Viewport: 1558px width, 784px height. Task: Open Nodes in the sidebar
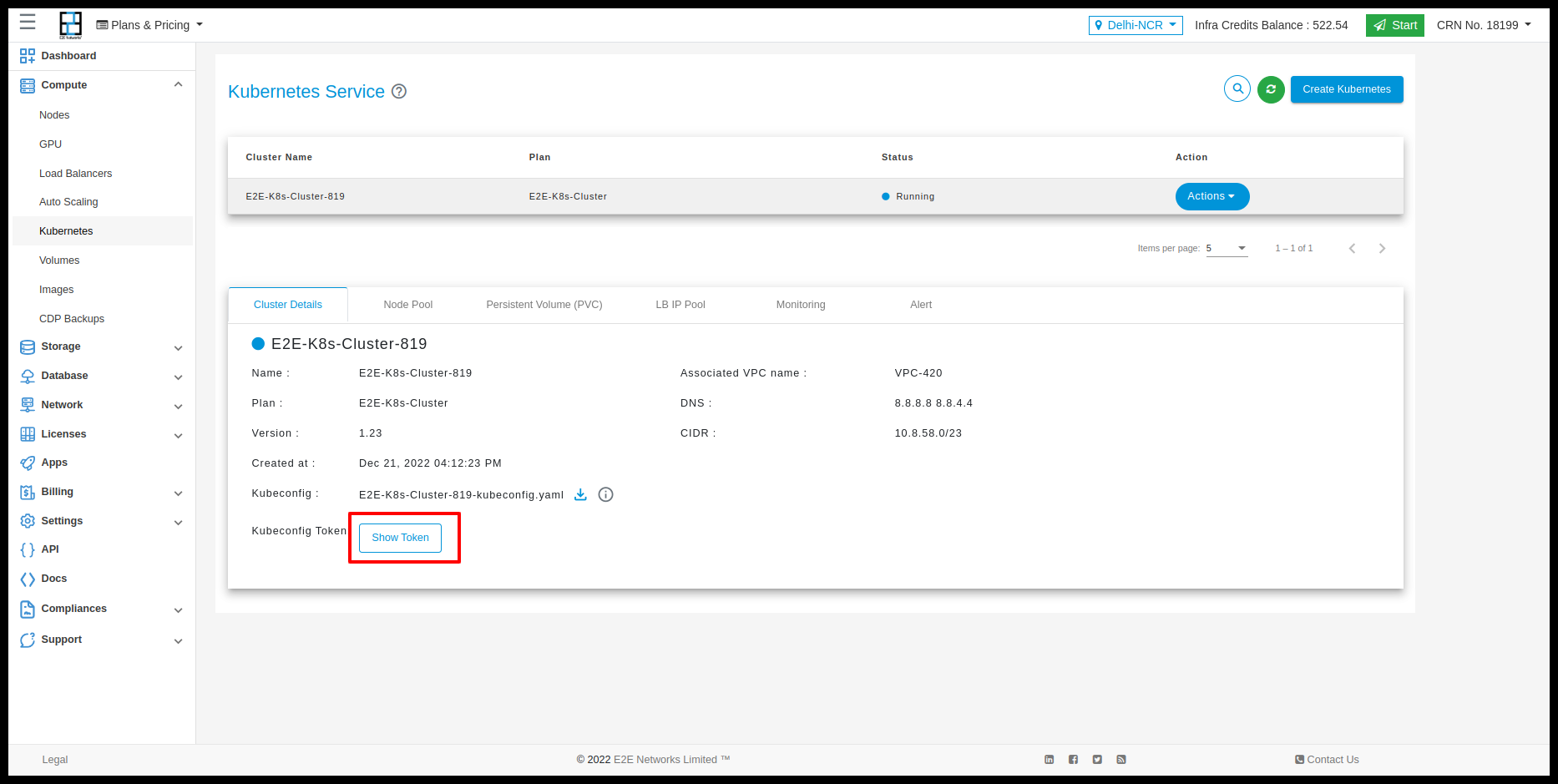[x=54, y=115]
